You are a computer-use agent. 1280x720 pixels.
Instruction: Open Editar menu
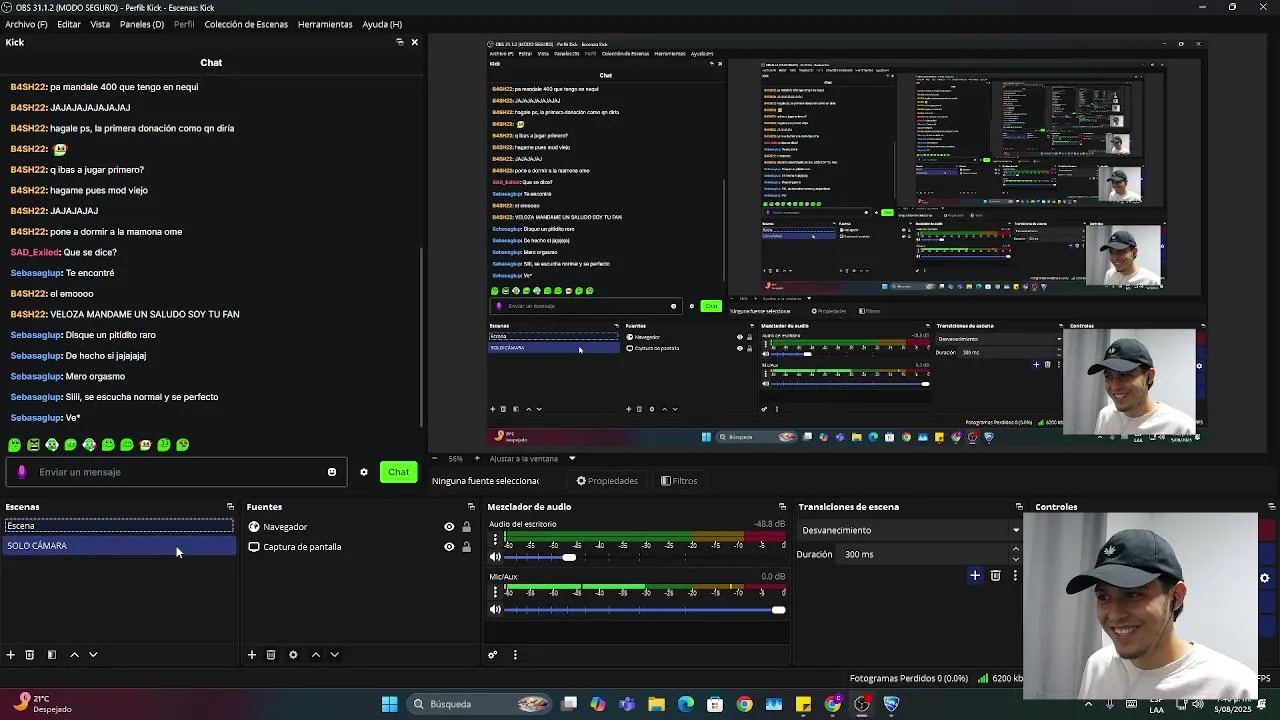click(69, 24)
